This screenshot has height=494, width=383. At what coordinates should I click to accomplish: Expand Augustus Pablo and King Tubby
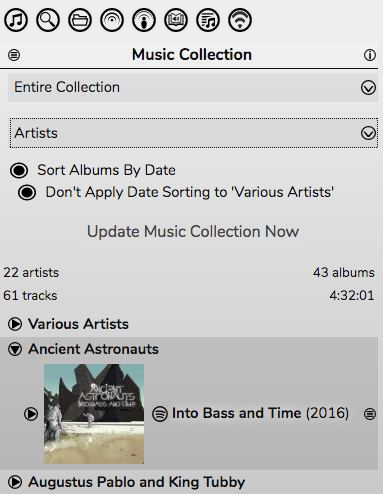click(x=15, y=482)
